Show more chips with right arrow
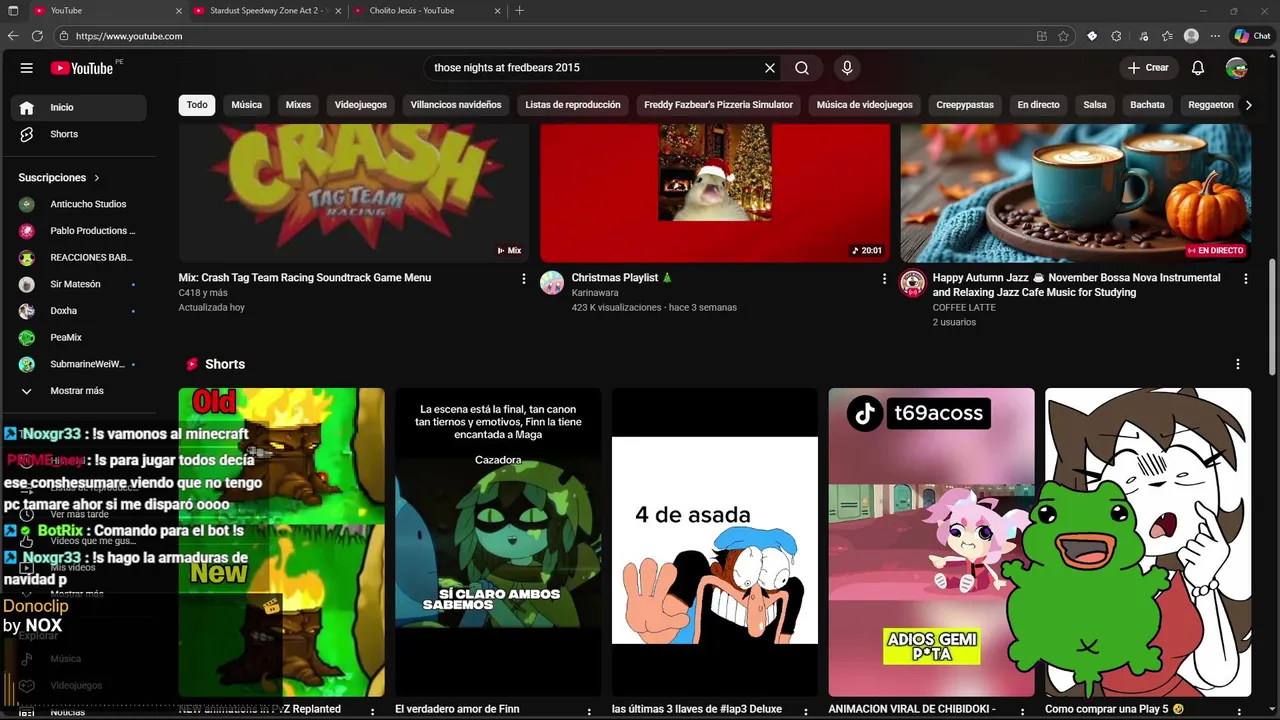The width and height of the screenshot is (1280, 720). pos(1248,105)
